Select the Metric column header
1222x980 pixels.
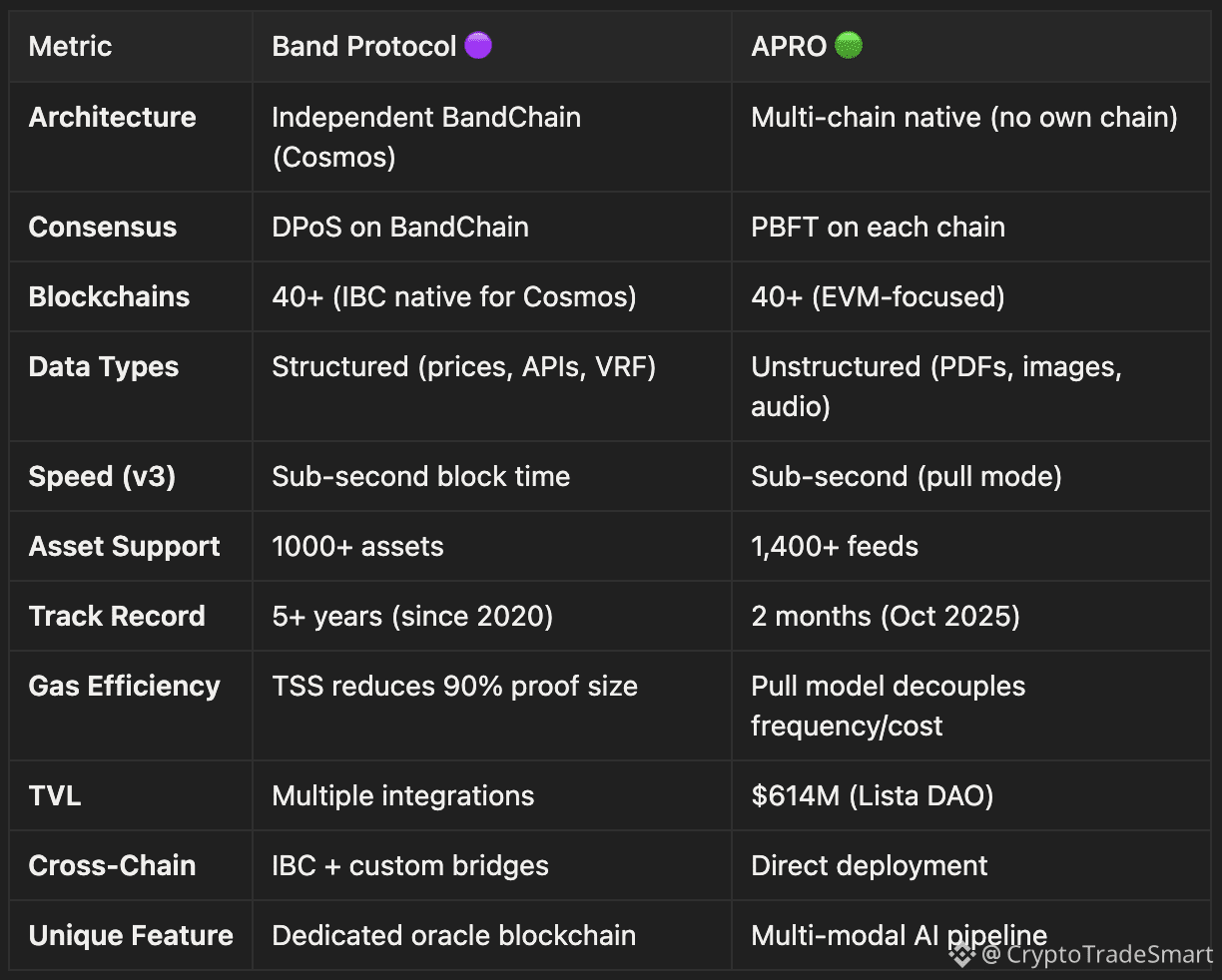[x=70, y=46]
